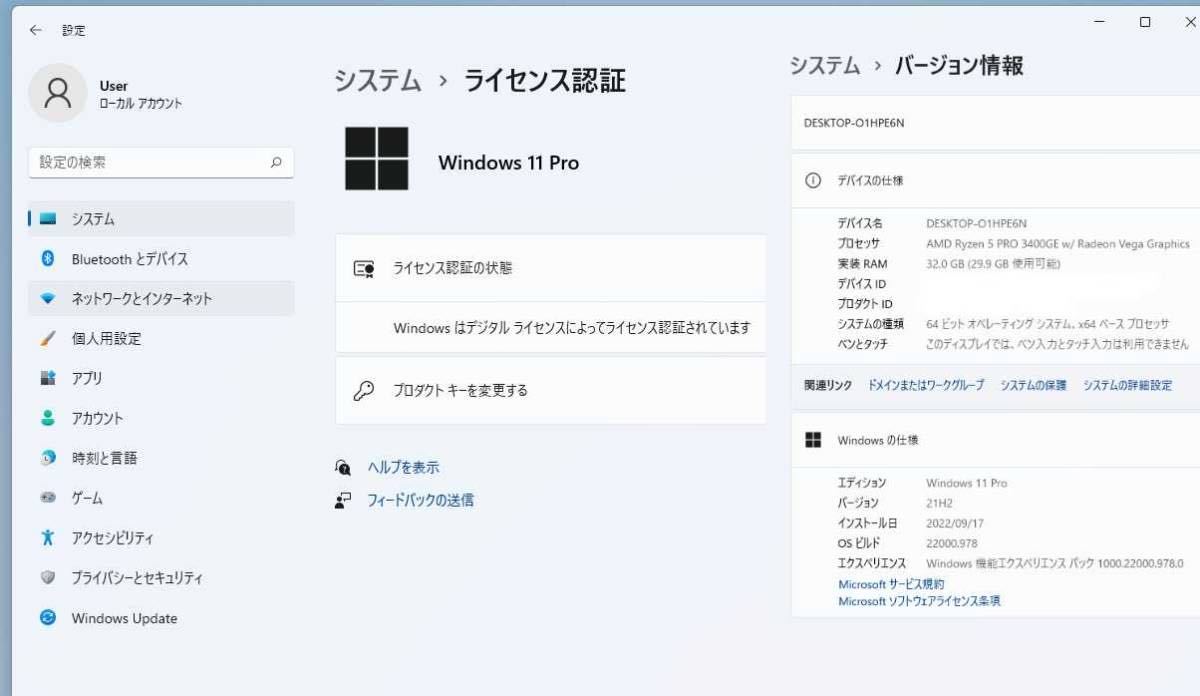Click the time and language globe icon
The height and width of the screenshot is (696, 1200).
[47, 458]
